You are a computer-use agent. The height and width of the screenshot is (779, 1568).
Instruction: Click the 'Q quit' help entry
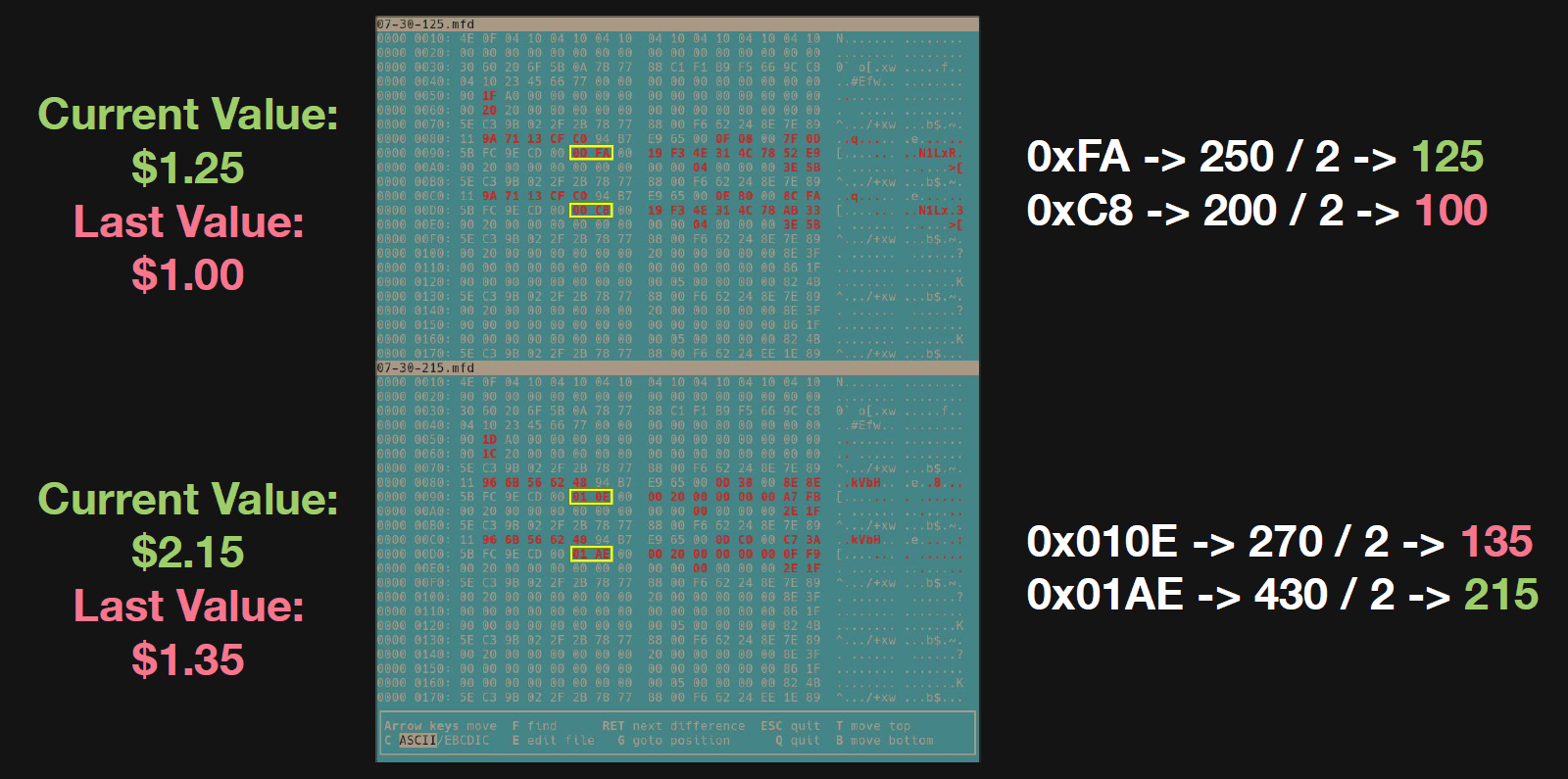(x=798, y=741)
